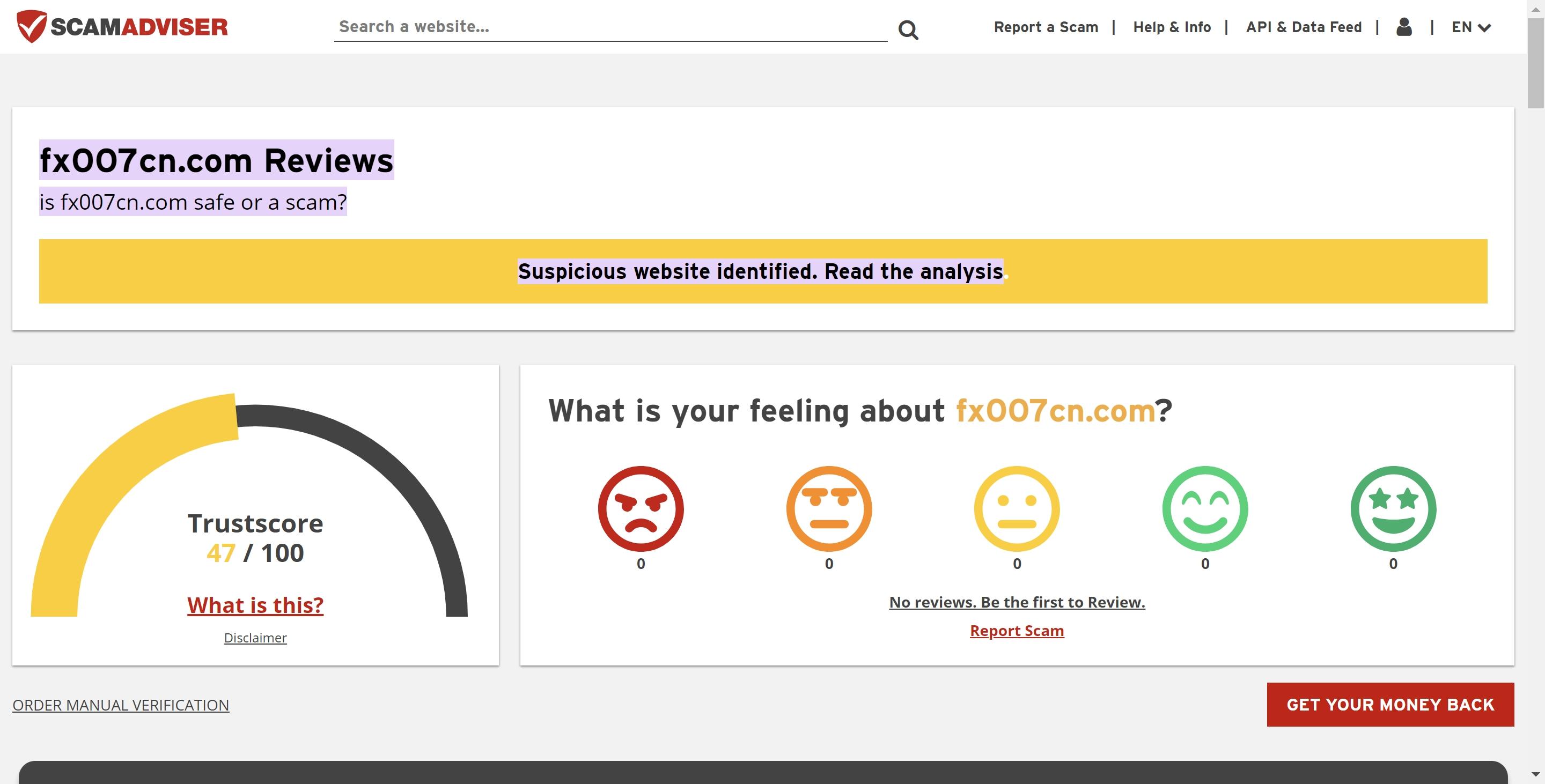Click the Help & Info menu item
Image resolution: width=1545 pixels, height=784 pixels.
click(1172, 27)
